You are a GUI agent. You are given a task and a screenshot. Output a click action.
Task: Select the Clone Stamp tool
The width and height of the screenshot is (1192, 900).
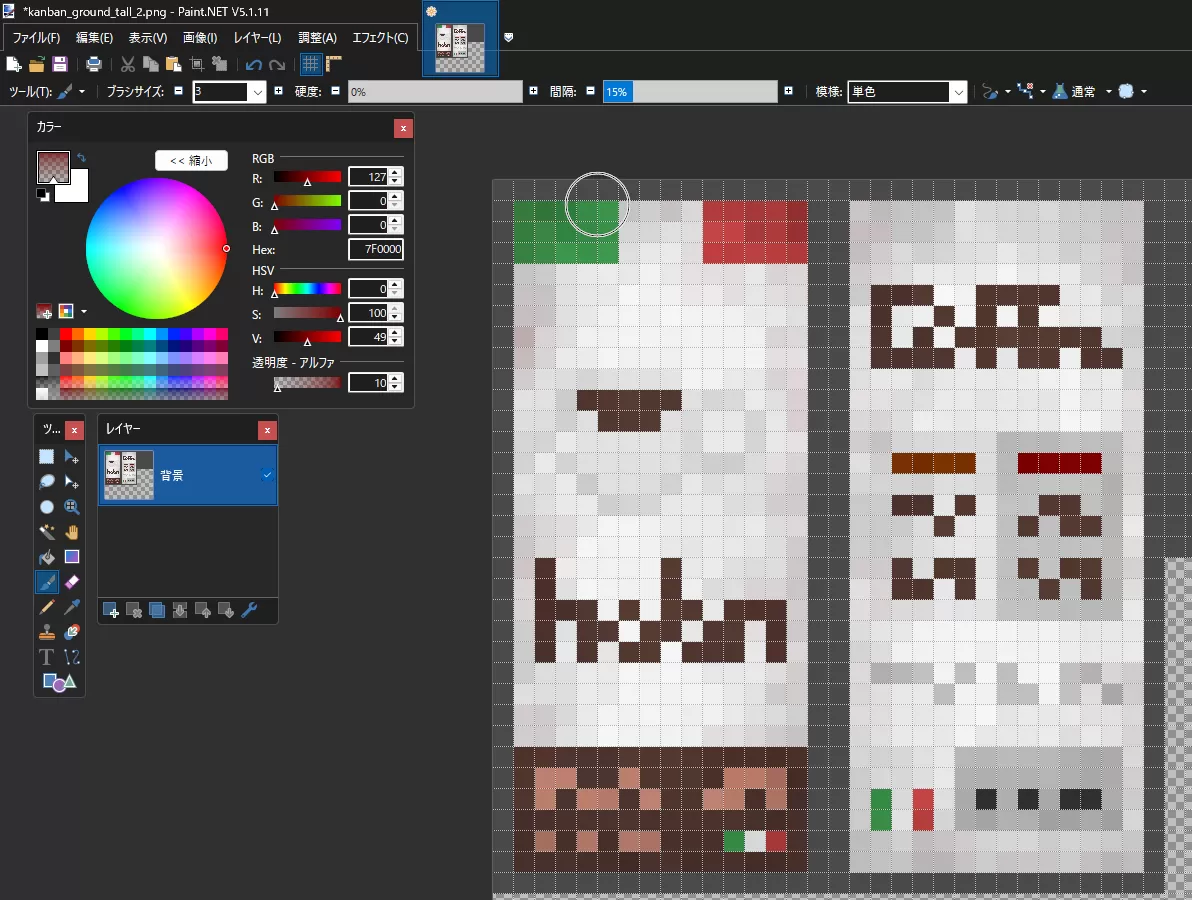pos(46,632)
